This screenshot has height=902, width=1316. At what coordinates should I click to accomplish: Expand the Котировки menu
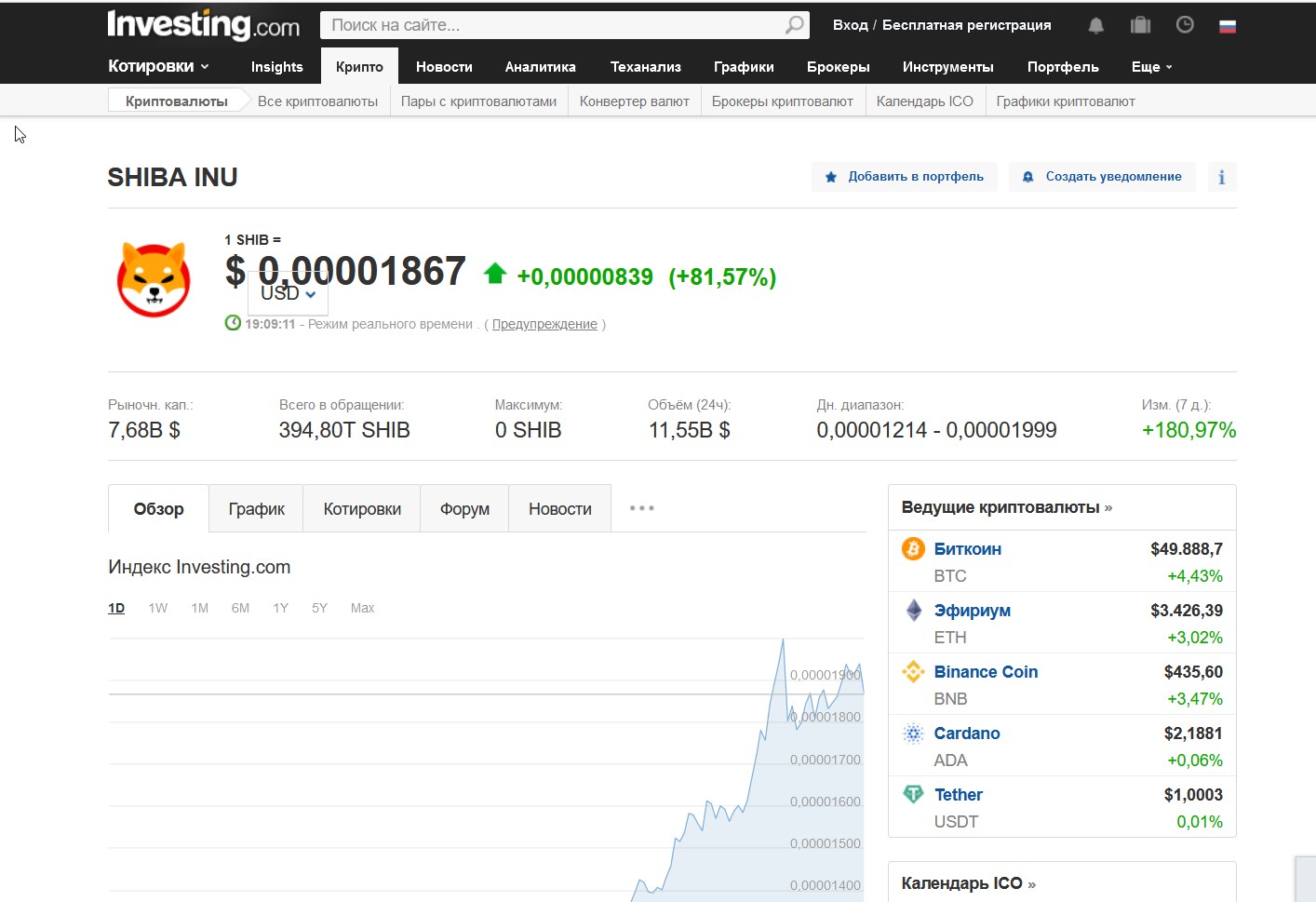(158, 66)
